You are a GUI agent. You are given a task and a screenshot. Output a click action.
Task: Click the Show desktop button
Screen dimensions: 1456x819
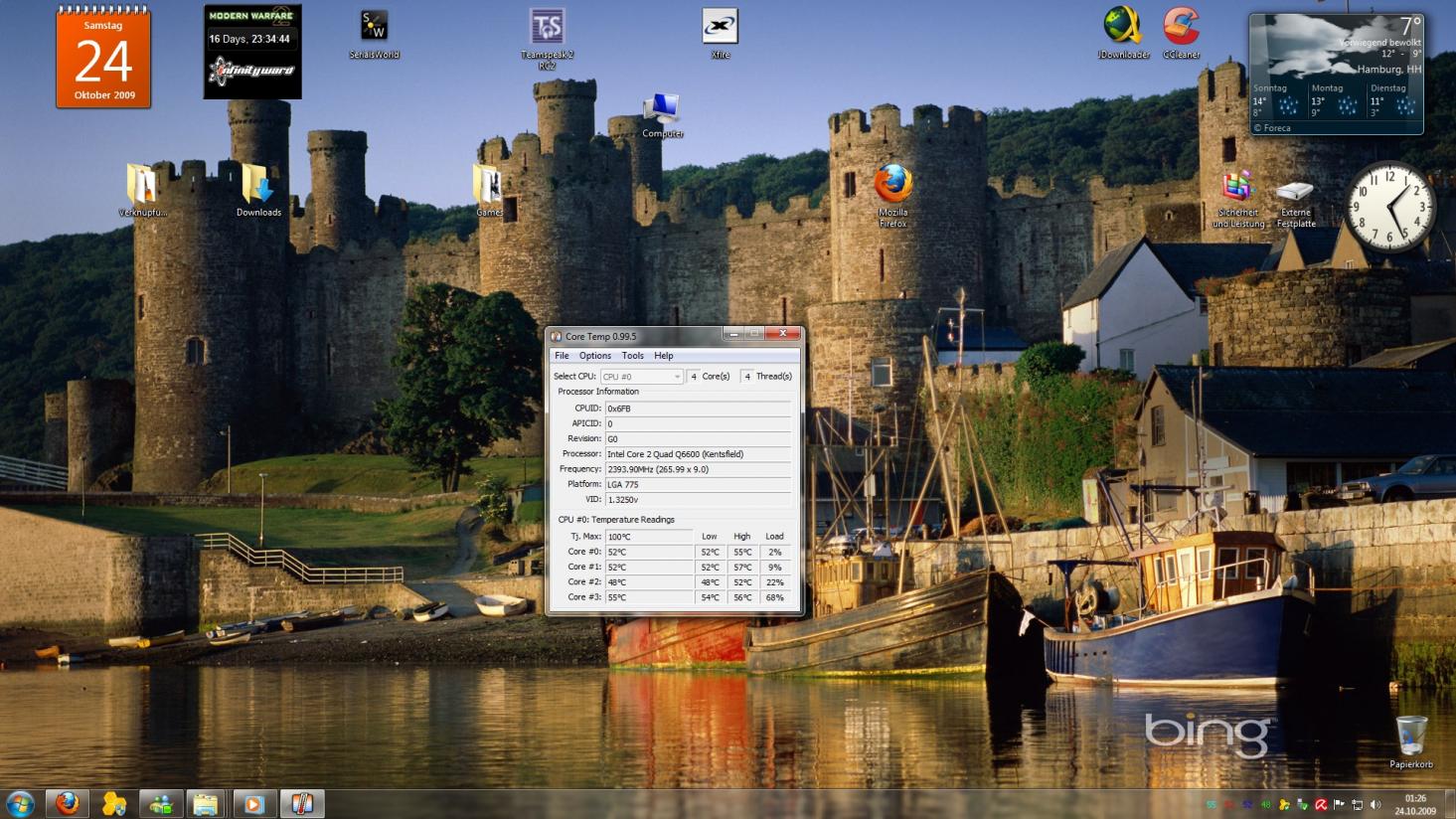[x=1450, y=804]
